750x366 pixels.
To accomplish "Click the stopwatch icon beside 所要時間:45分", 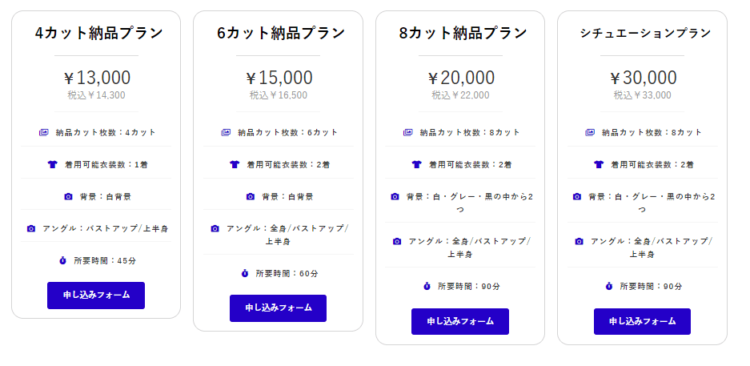I will (x=63, y=261).
